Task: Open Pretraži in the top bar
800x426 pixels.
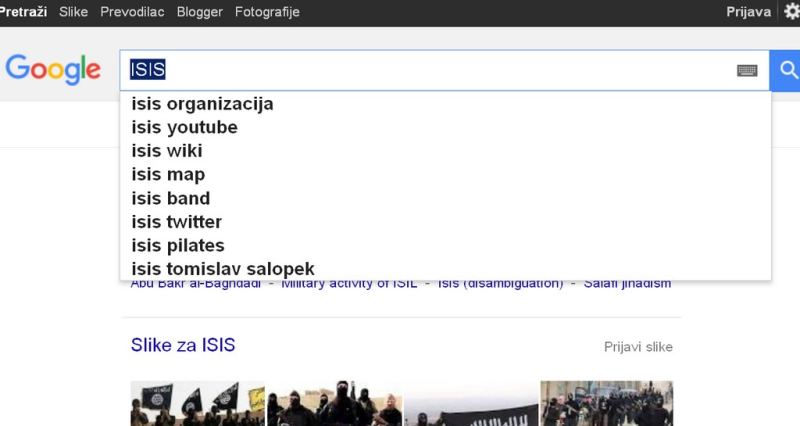Action: 23,12
